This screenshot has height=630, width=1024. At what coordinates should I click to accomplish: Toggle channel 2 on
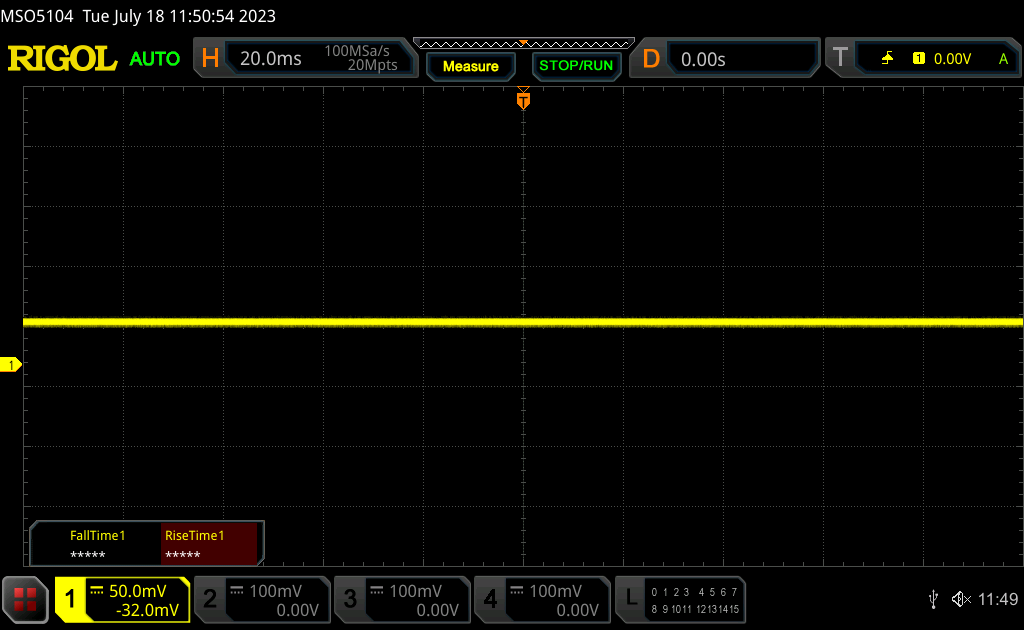pos(210,599)
